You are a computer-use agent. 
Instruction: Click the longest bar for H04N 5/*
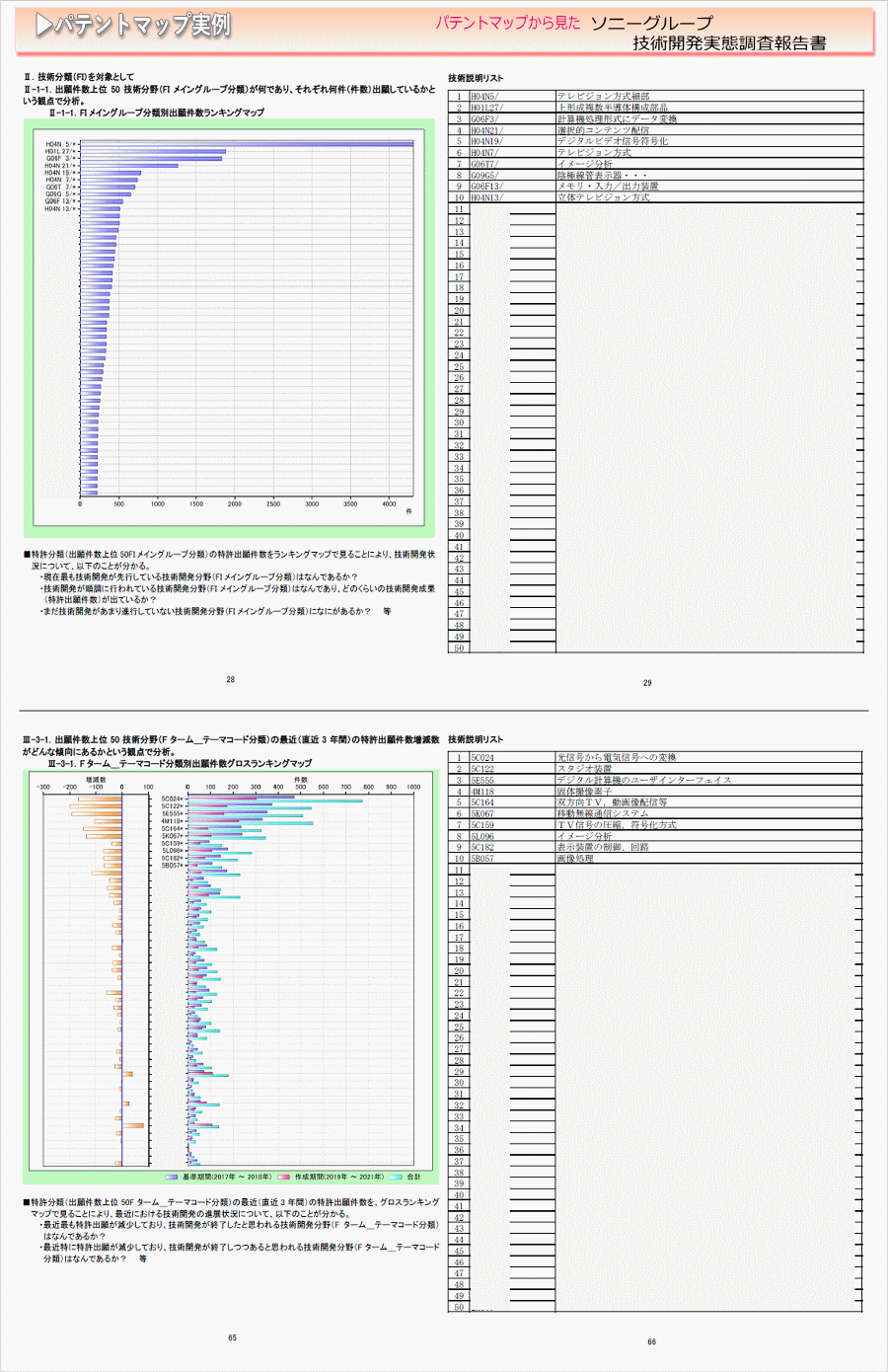[x=247, y=144]
